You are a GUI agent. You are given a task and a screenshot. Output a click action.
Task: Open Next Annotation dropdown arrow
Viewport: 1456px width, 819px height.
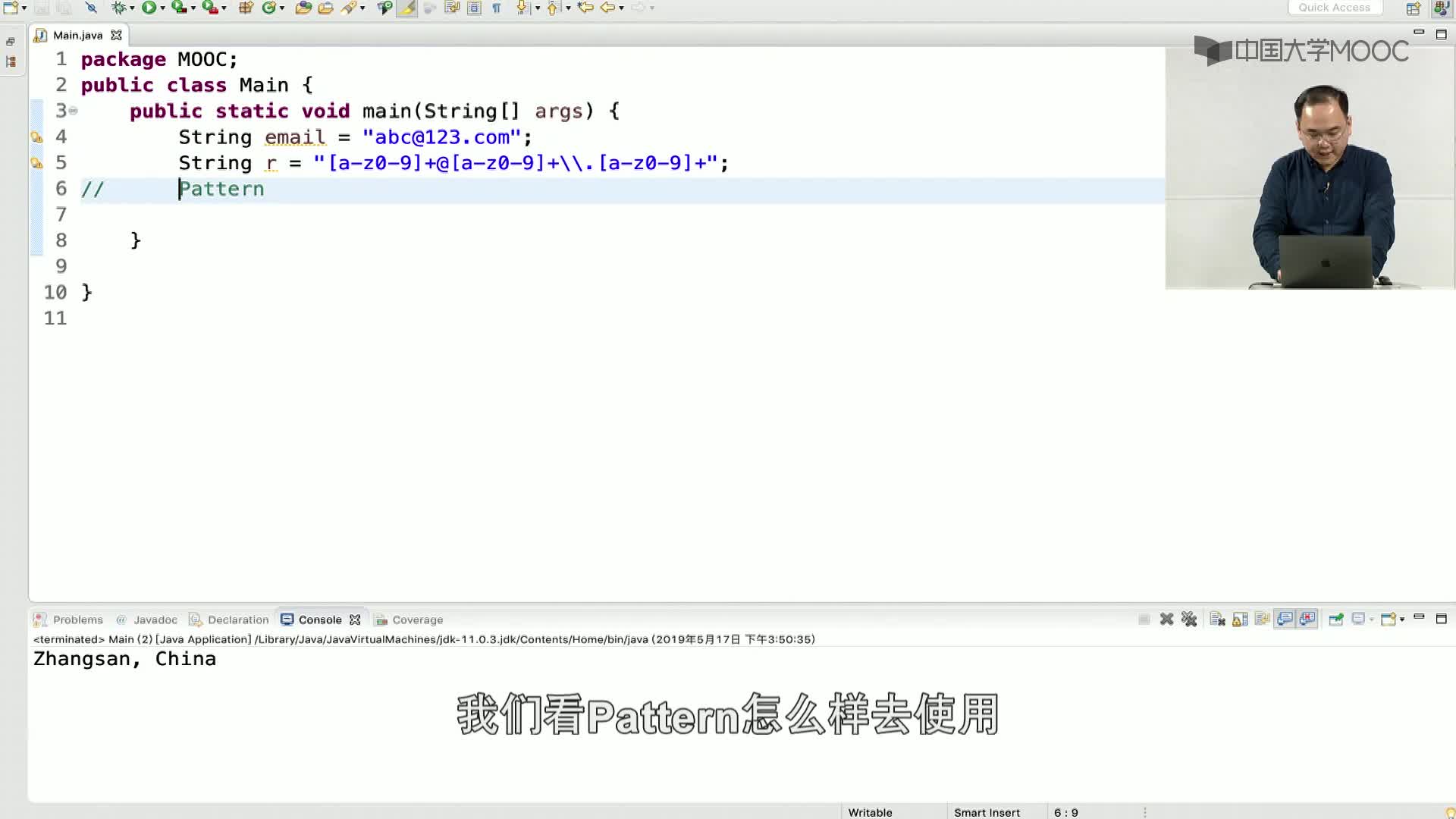(x=538, y=8)
